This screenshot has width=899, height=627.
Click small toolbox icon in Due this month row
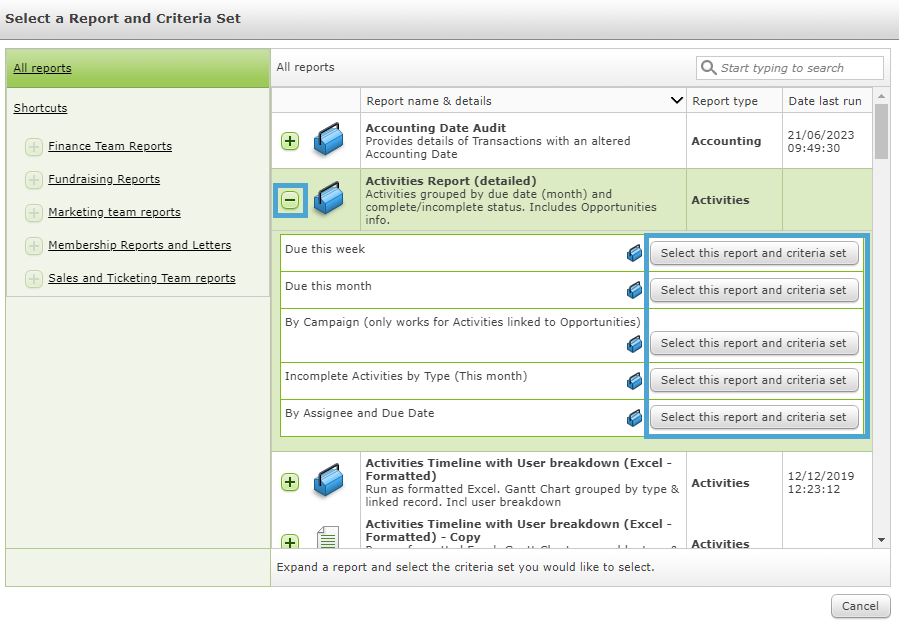click(634, 290)
